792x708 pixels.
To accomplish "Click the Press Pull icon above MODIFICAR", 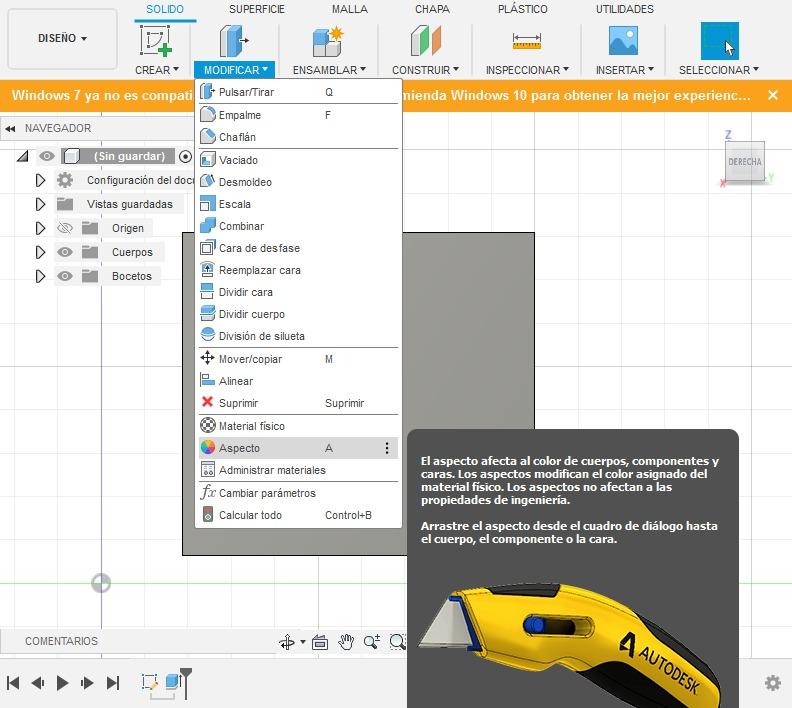I will pyautogui.click(x=234, y=40).
